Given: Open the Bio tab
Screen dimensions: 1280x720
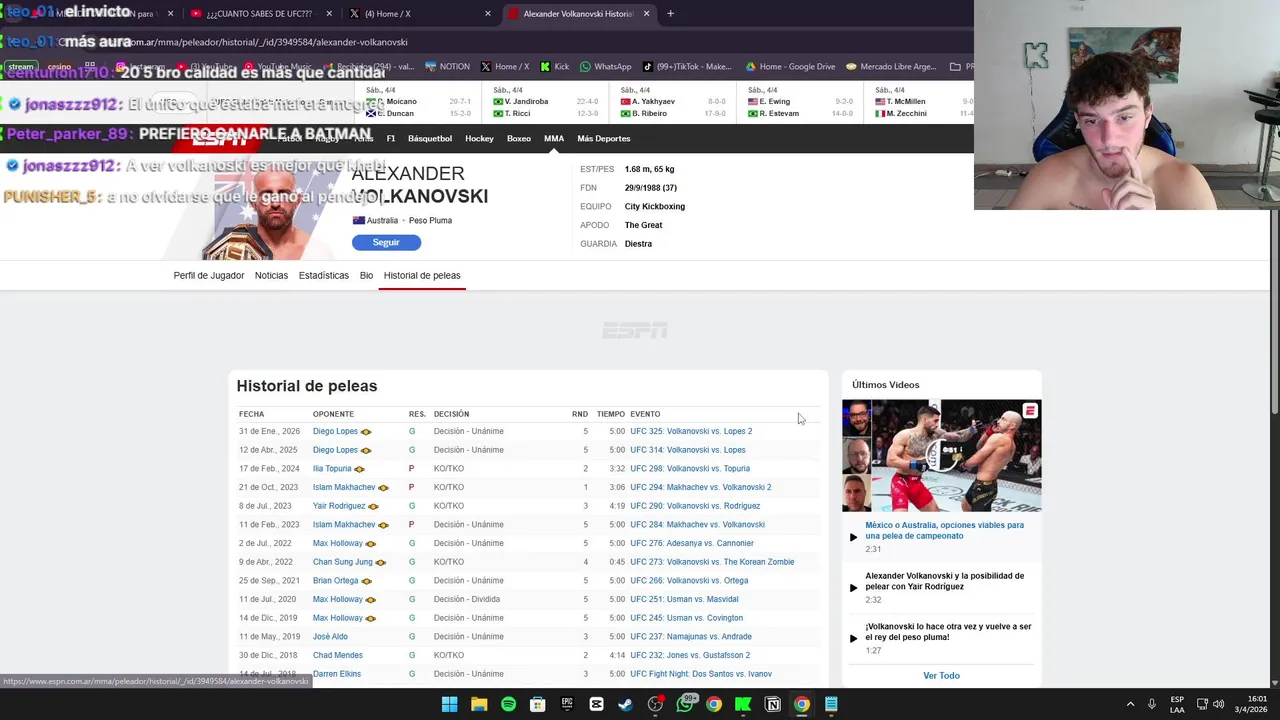Looking at the screenshot, I should [366, 275].
